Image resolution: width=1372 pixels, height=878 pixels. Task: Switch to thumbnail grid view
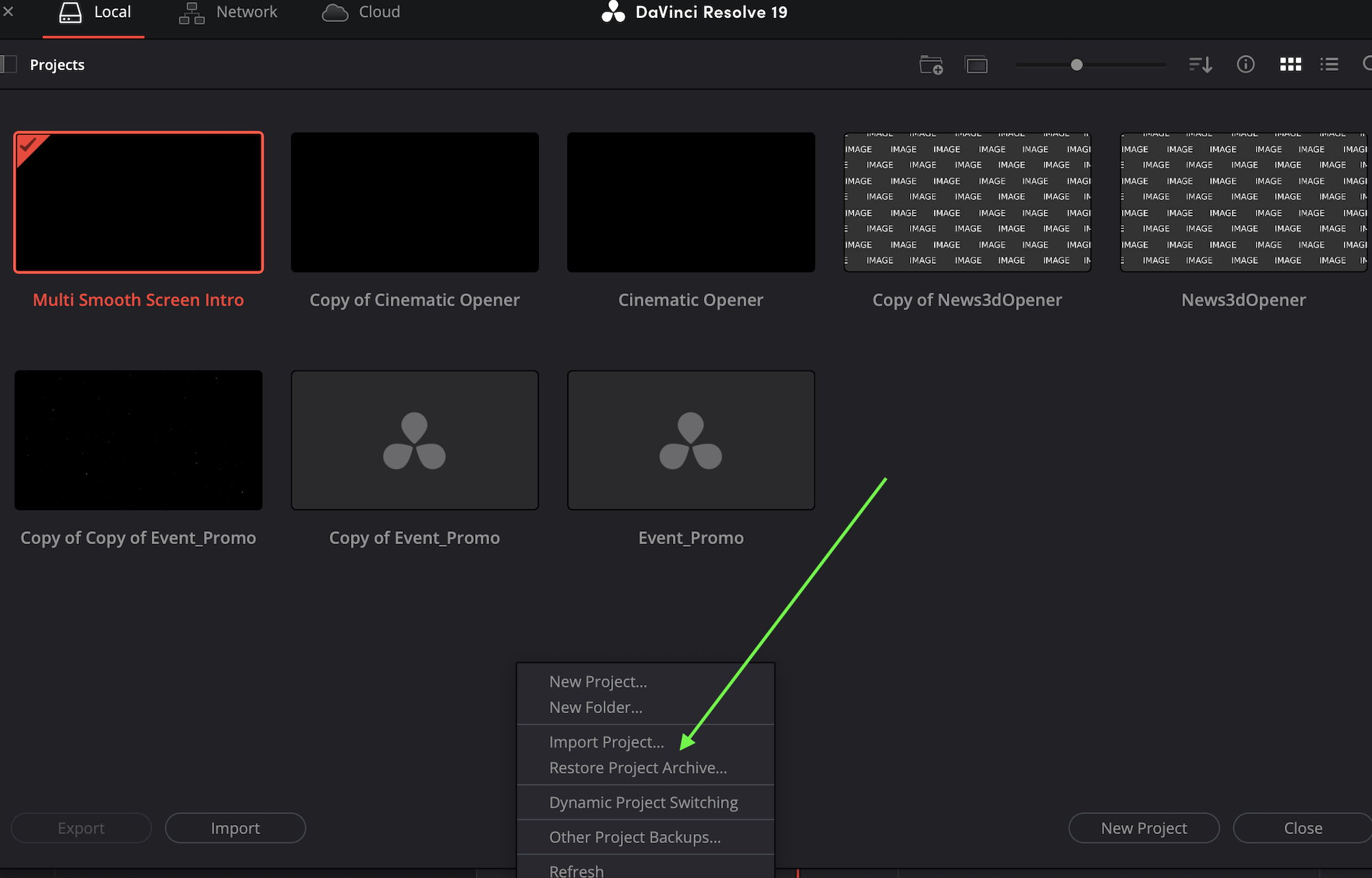coord(1290,65)
